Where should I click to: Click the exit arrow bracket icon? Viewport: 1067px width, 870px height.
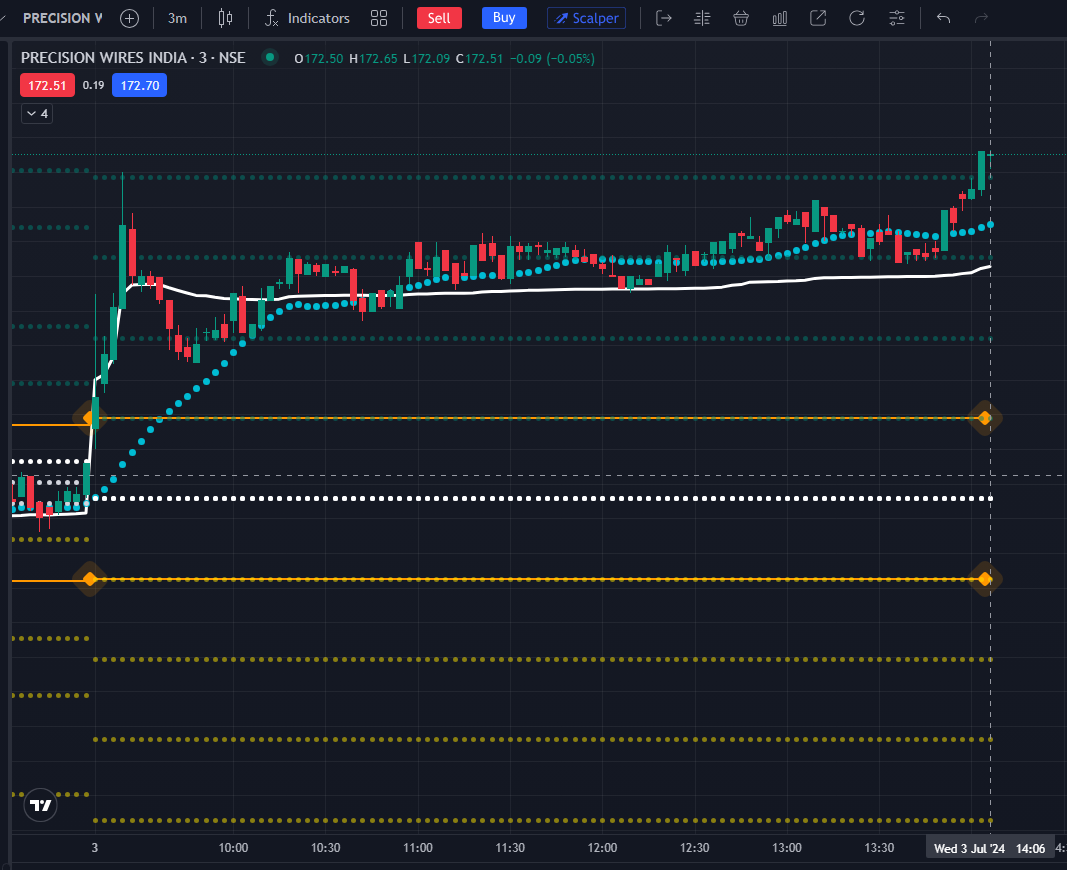pos(663,18)
